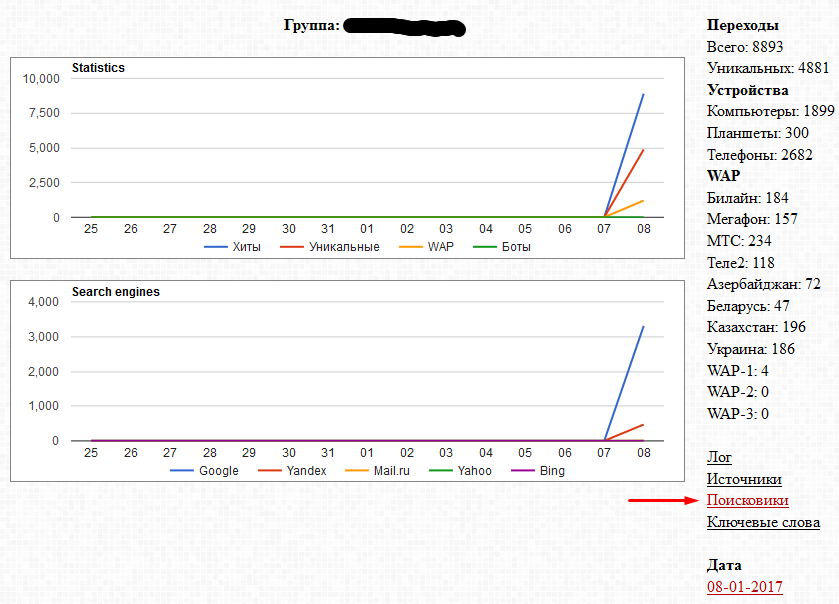
Task: Click the WAP-3: 0 entry
Action: point(738,414)
